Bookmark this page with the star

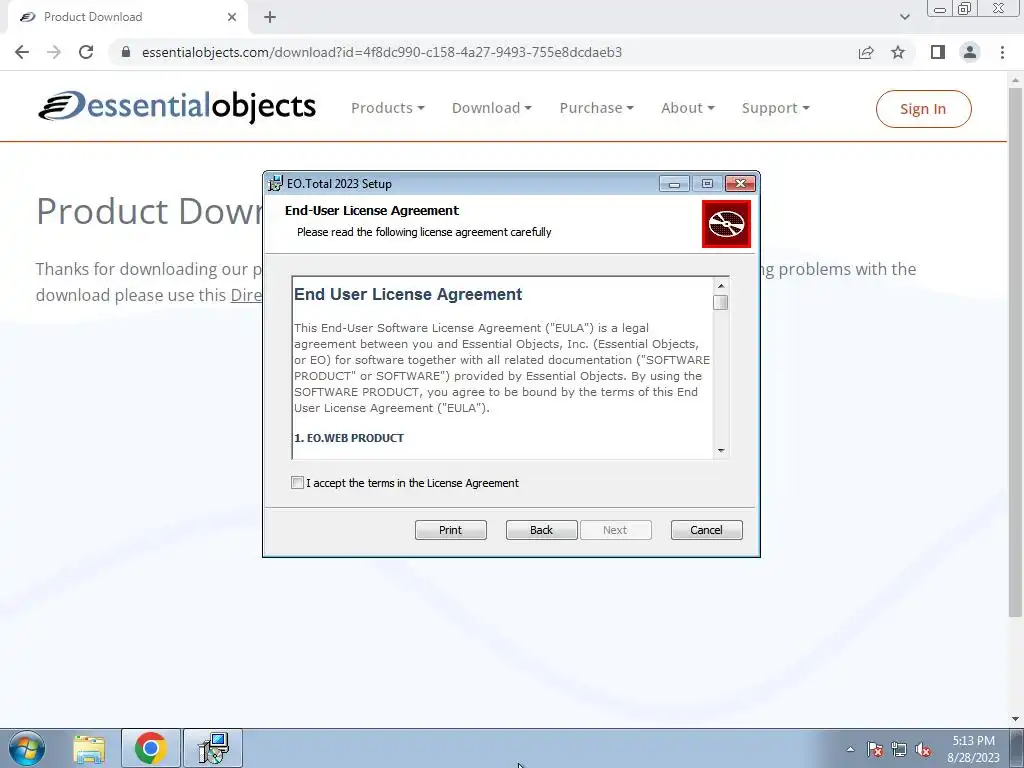(898, 52)
